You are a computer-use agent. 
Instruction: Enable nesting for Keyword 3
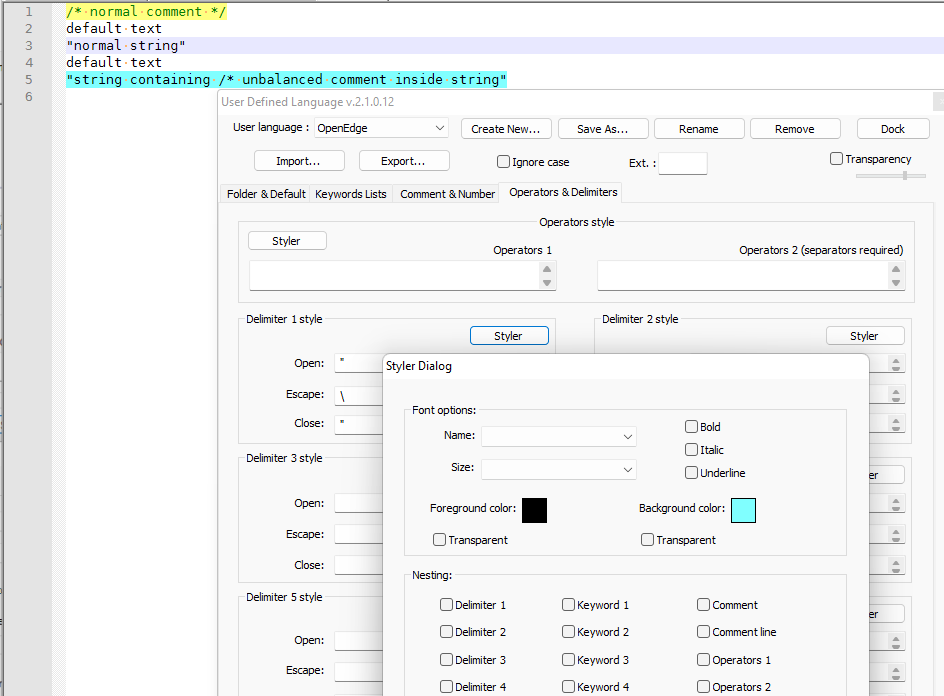(x=568, y=660)
